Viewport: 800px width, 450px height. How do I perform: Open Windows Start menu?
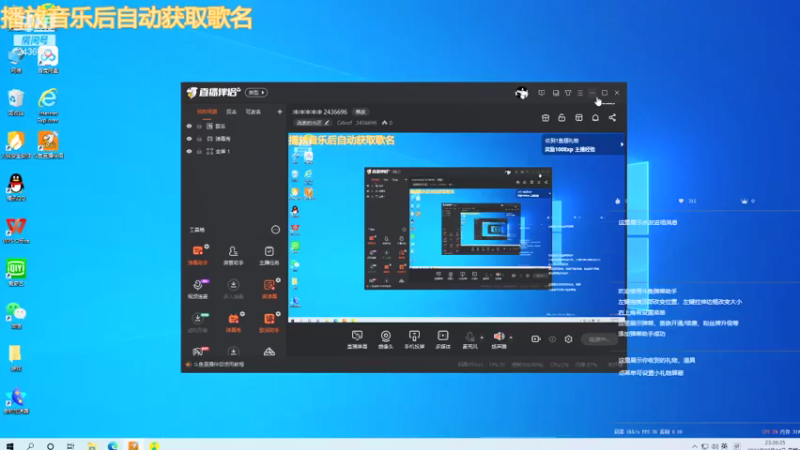(10, 445)
